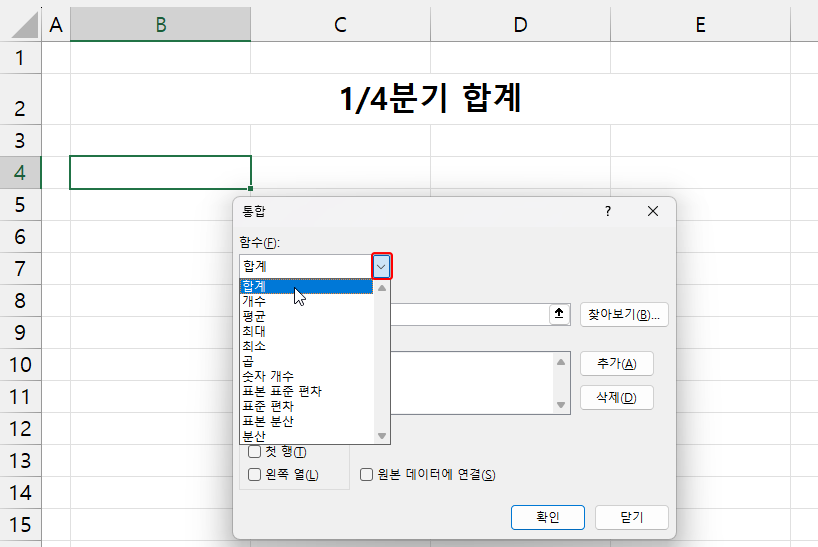Select column A header
Image resolution: width=818 pixels, height=547 pixels.
coord(56,25)
